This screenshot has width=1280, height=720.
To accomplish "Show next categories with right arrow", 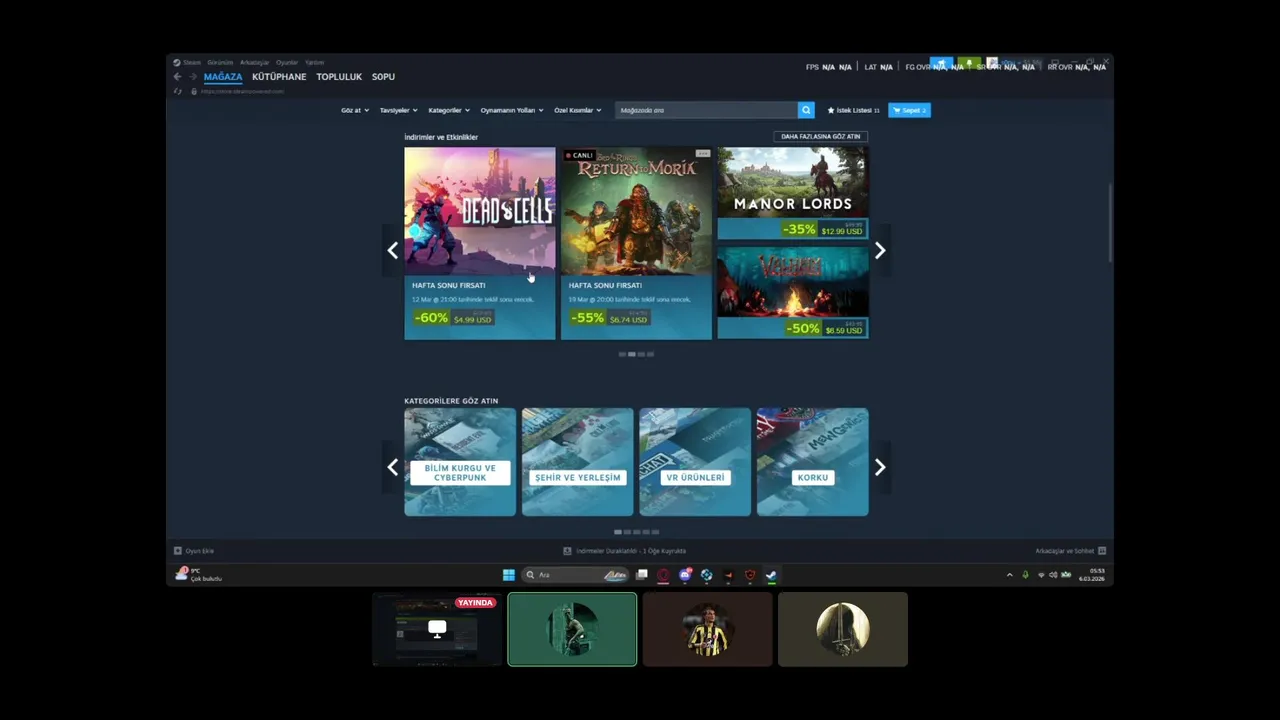I will 880,467.
